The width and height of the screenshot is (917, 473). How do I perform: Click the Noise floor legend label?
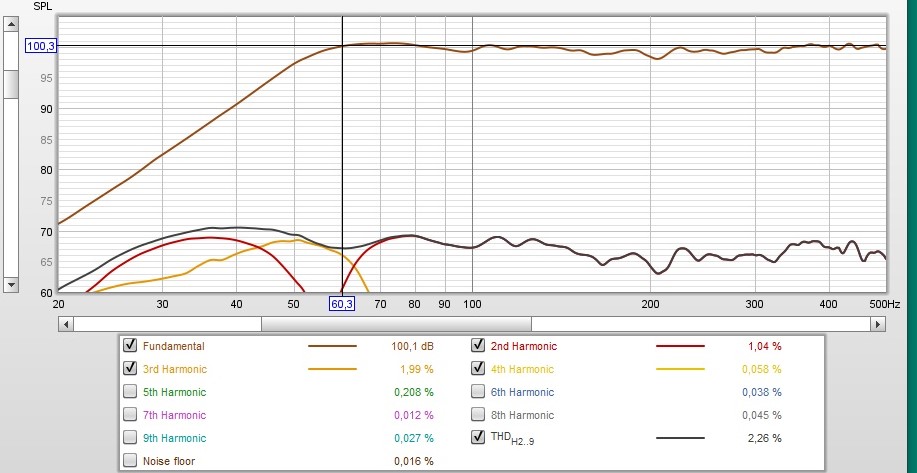pos(169,461)
